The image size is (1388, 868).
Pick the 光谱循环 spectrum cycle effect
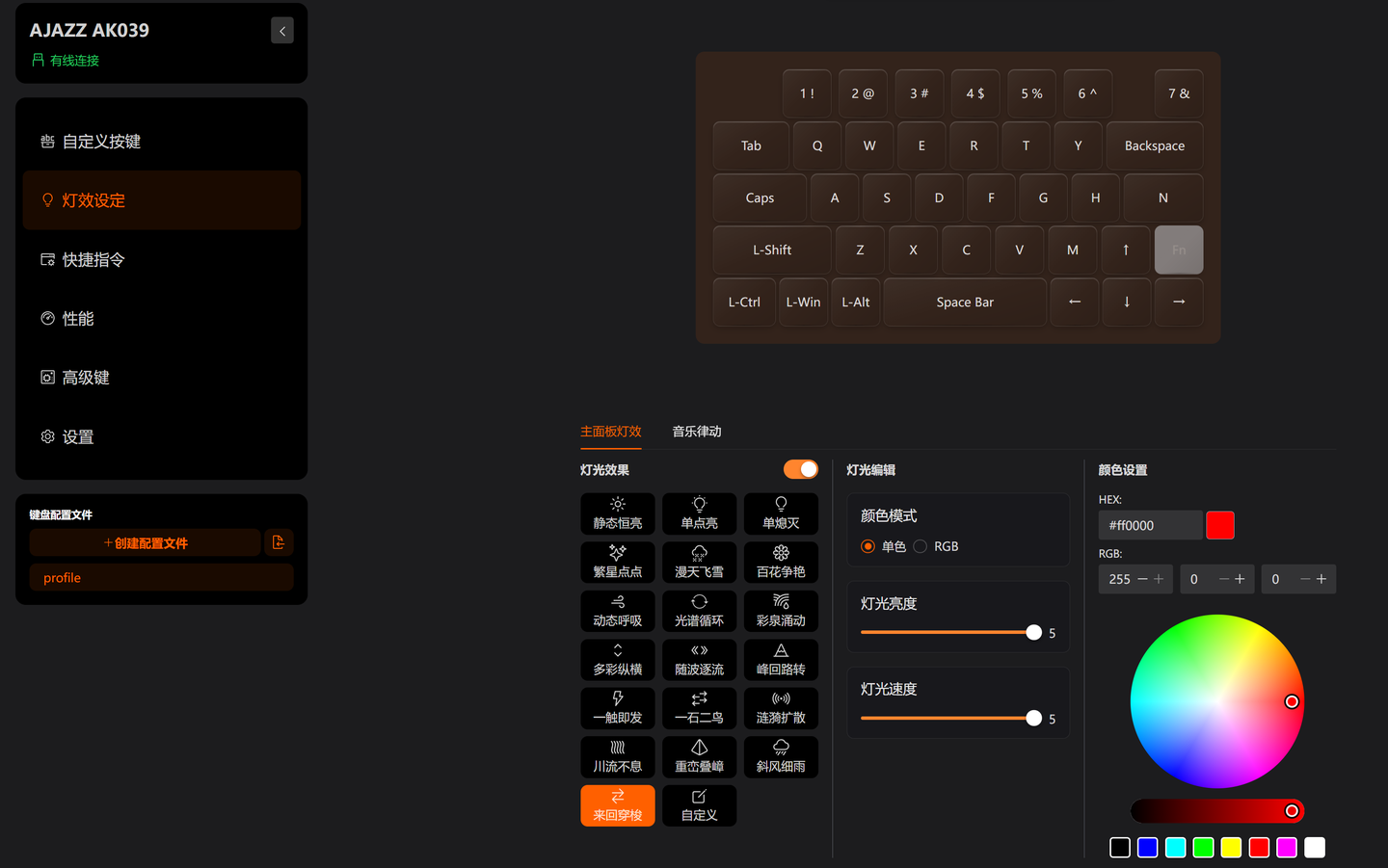point(700,611)
